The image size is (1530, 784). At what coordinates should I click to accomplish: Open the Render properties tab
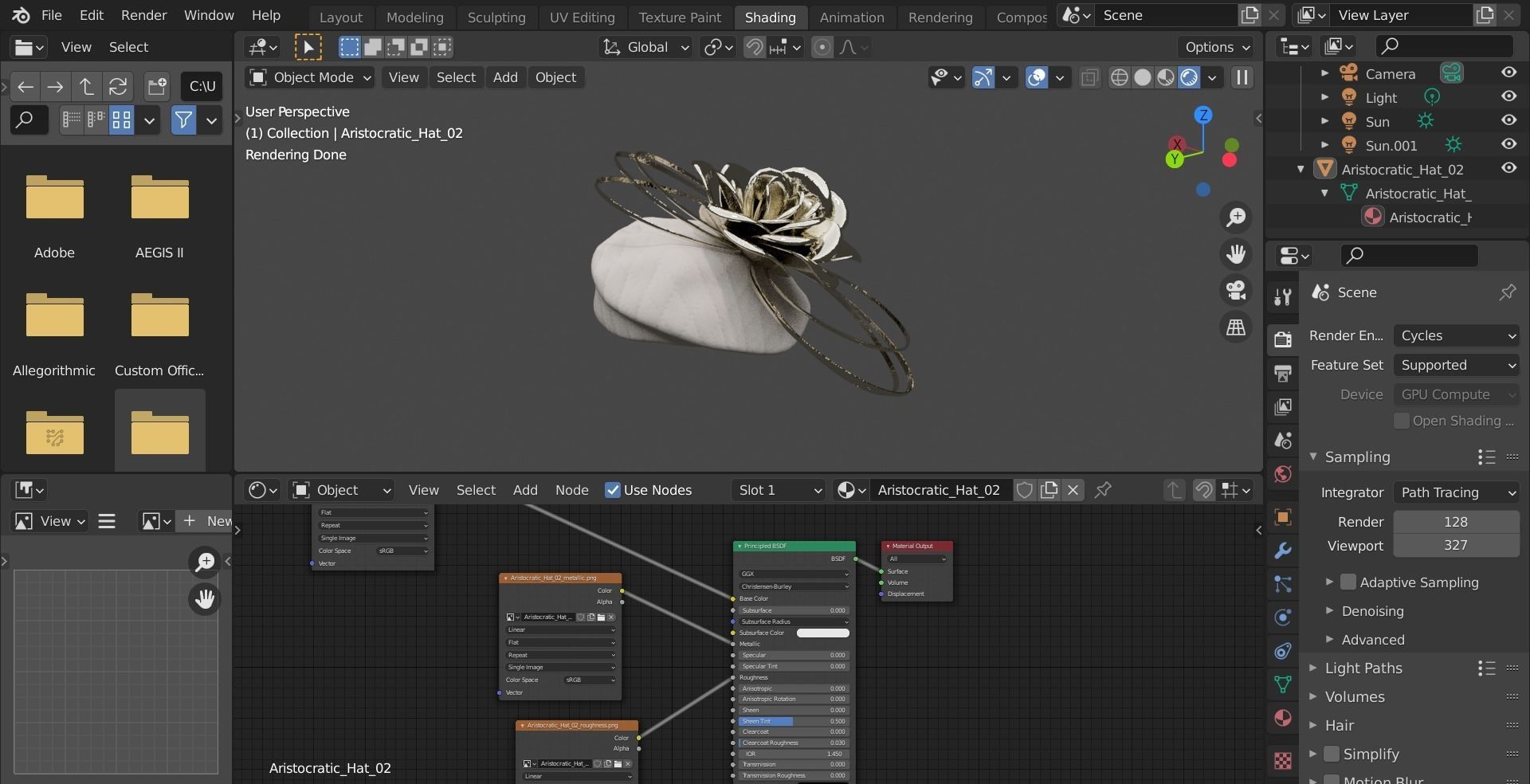pyautogui.click(x=1282, y=339)
